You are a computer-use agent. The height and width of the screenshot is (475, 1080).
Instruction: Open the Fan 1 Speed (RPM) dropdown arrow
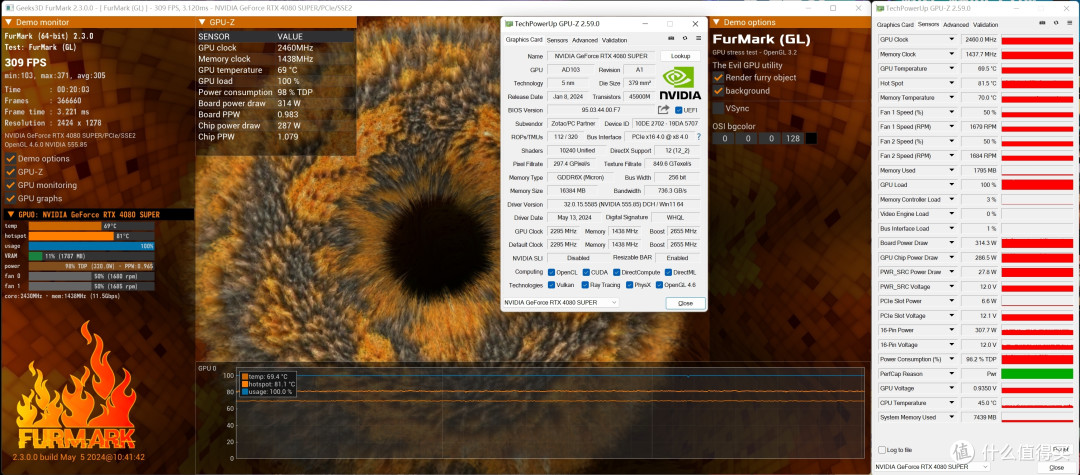(x=951, y=127)
